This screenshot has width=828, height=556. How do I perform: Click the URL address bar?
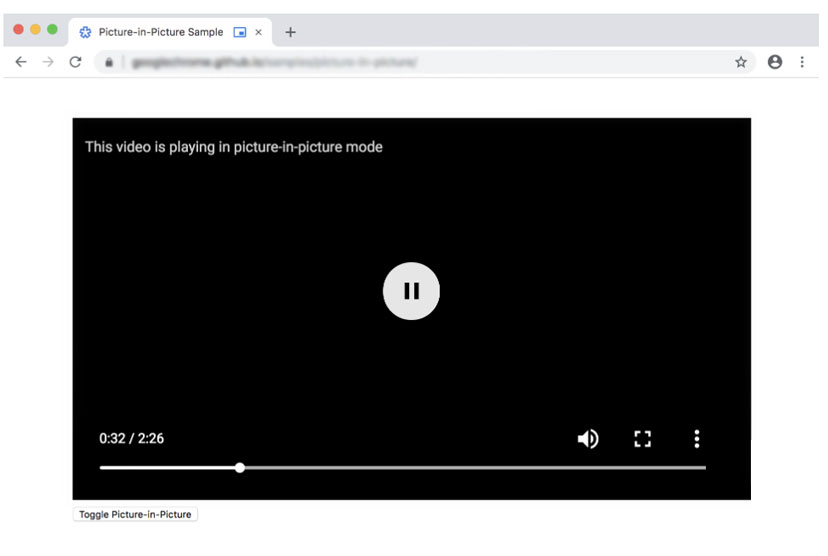(425, 62)
